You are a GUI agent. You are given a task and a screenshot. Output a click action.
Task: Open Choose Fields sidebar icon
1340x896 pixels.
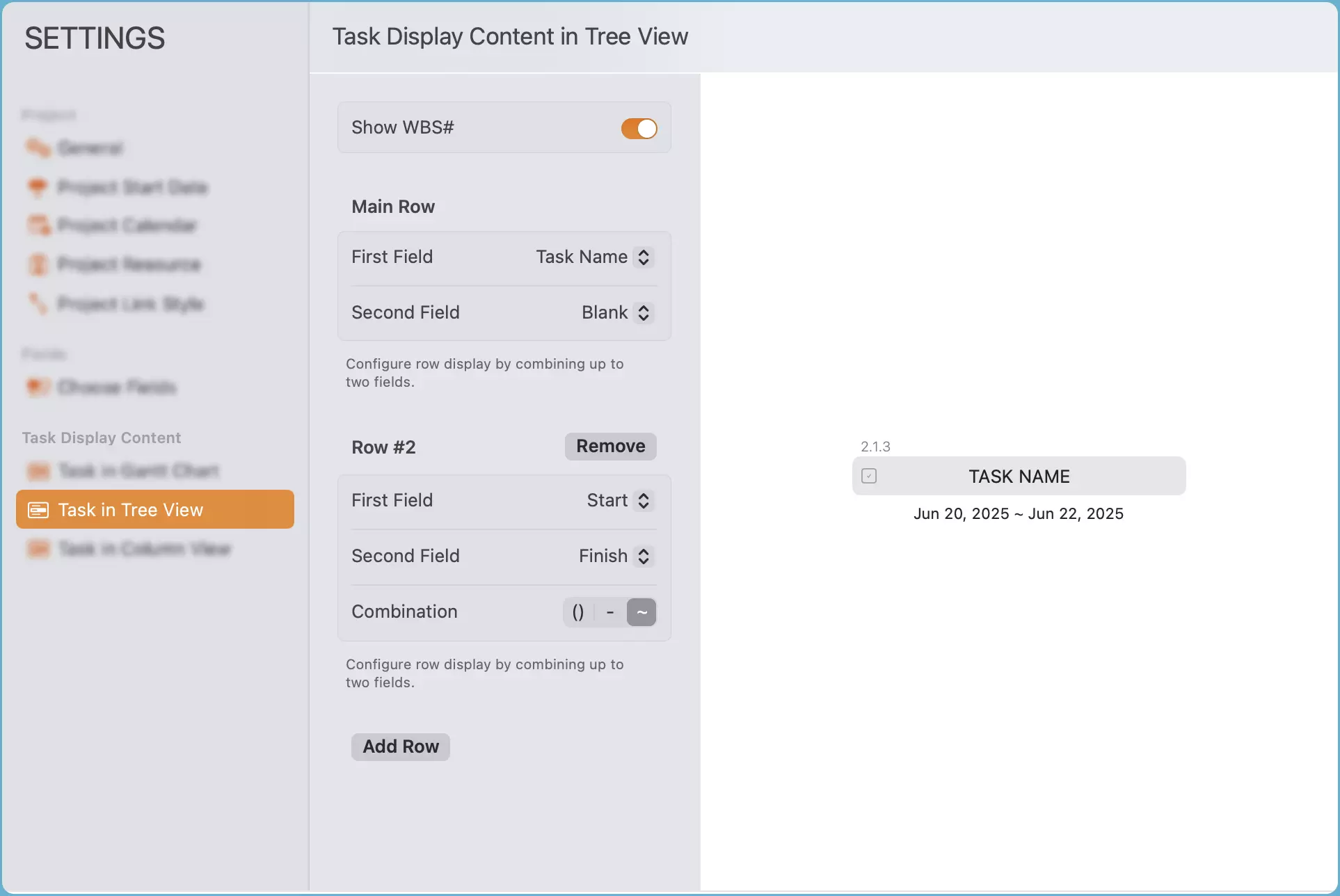pos(38,387)
